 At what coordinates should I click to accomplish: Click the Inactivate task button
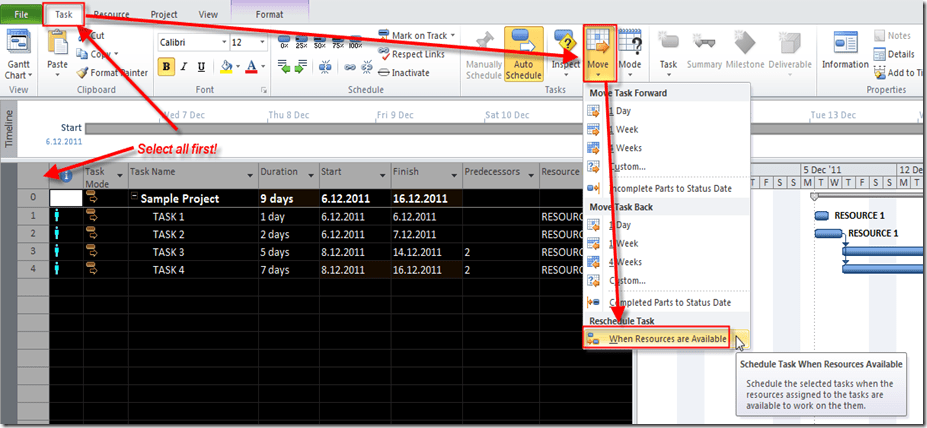[x=384, y=73]
